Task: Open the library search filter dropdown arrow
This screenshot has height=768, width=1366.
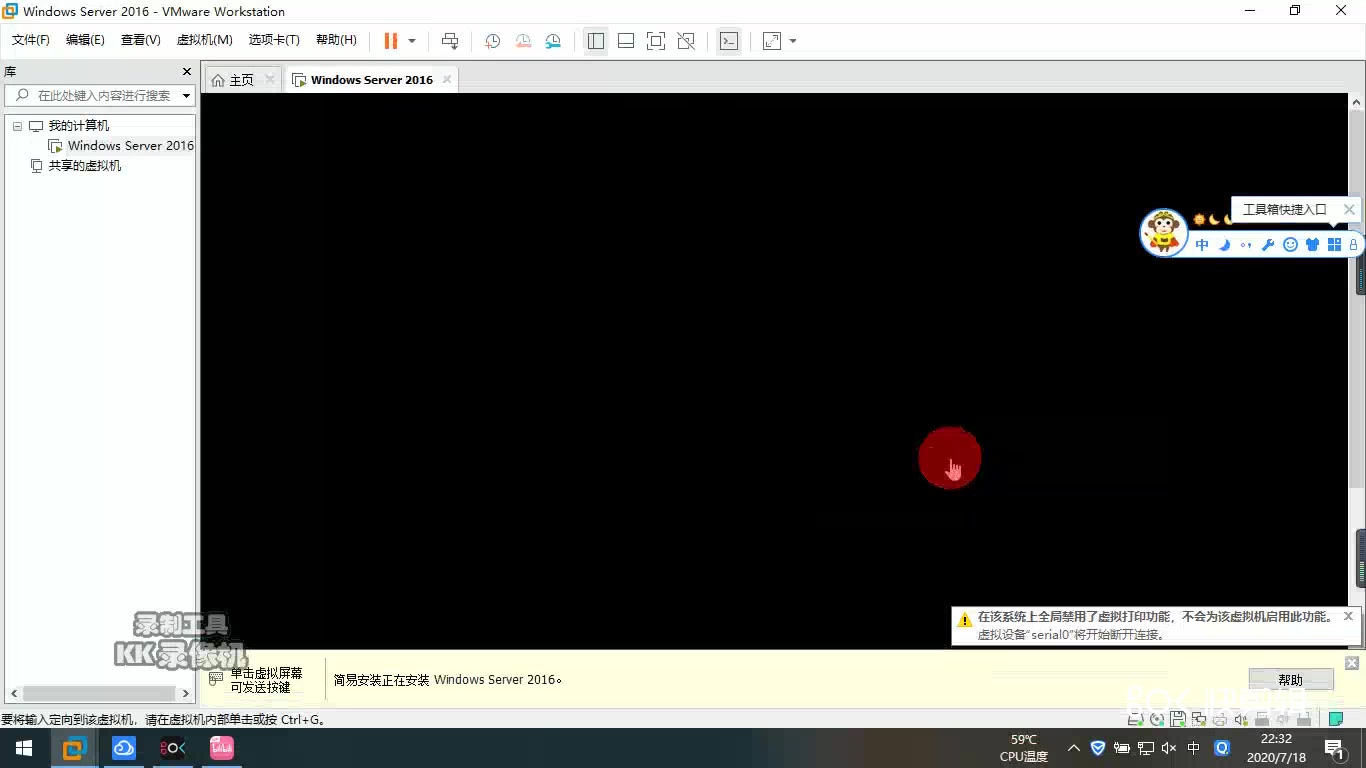Action: point(186,96)
